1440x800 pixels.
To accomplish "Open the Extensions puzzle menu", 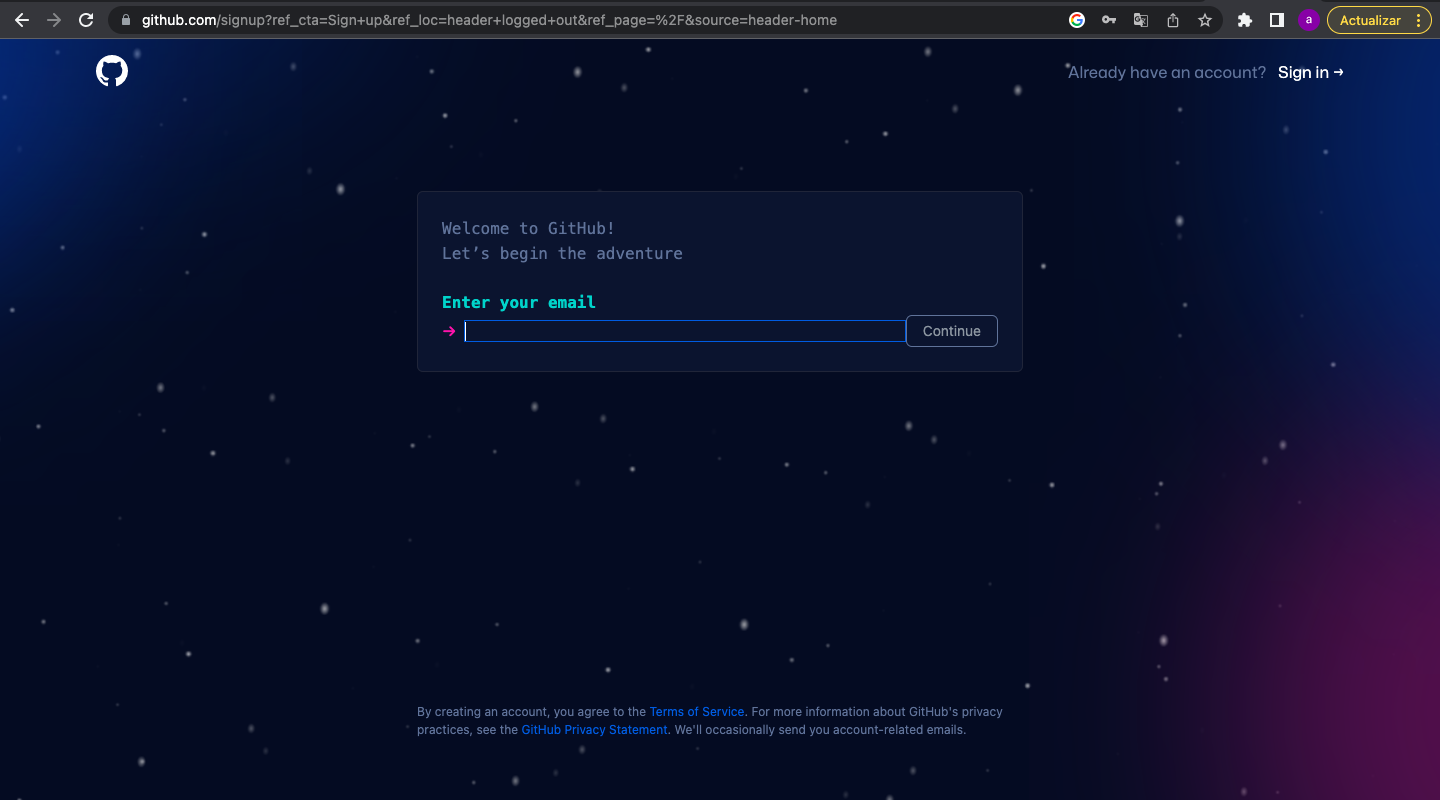I will pyautogui.click(x=1245, y=20).
